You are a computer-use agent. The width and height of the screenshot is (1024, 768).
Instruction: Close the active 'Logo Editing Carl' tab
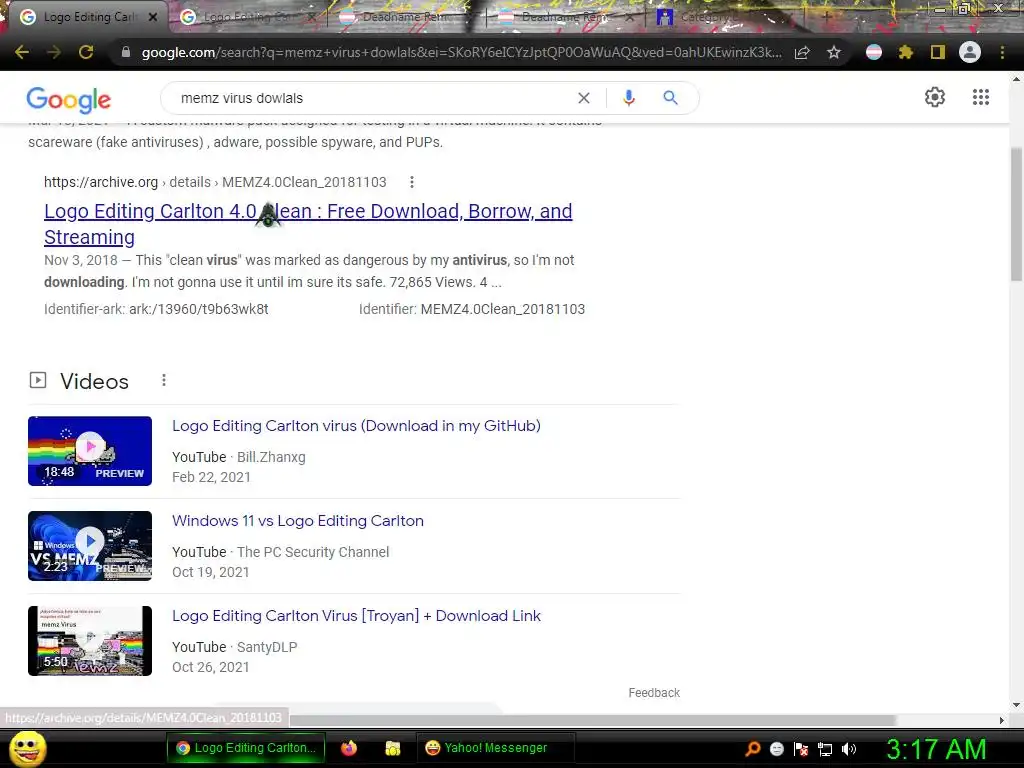coord(153,17)
